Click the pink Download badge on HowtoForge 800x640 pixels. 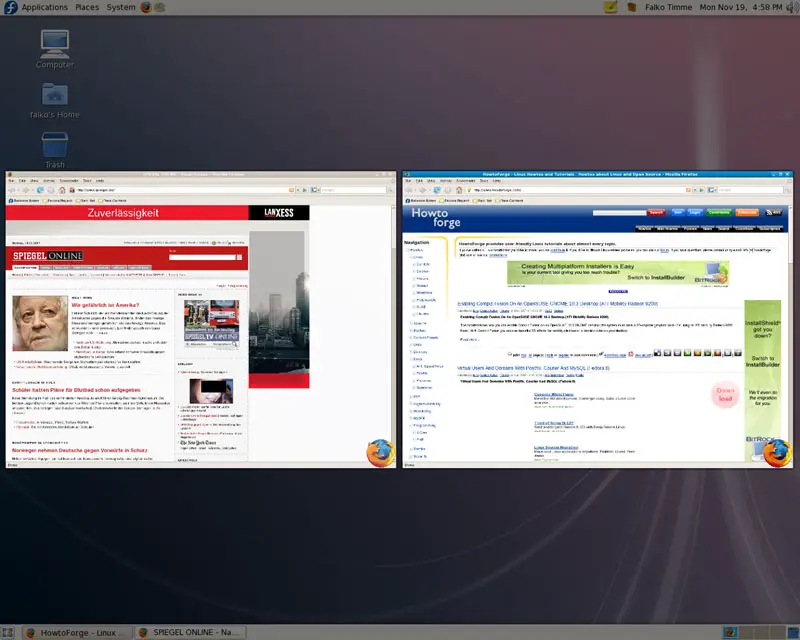tap(725, 395)
